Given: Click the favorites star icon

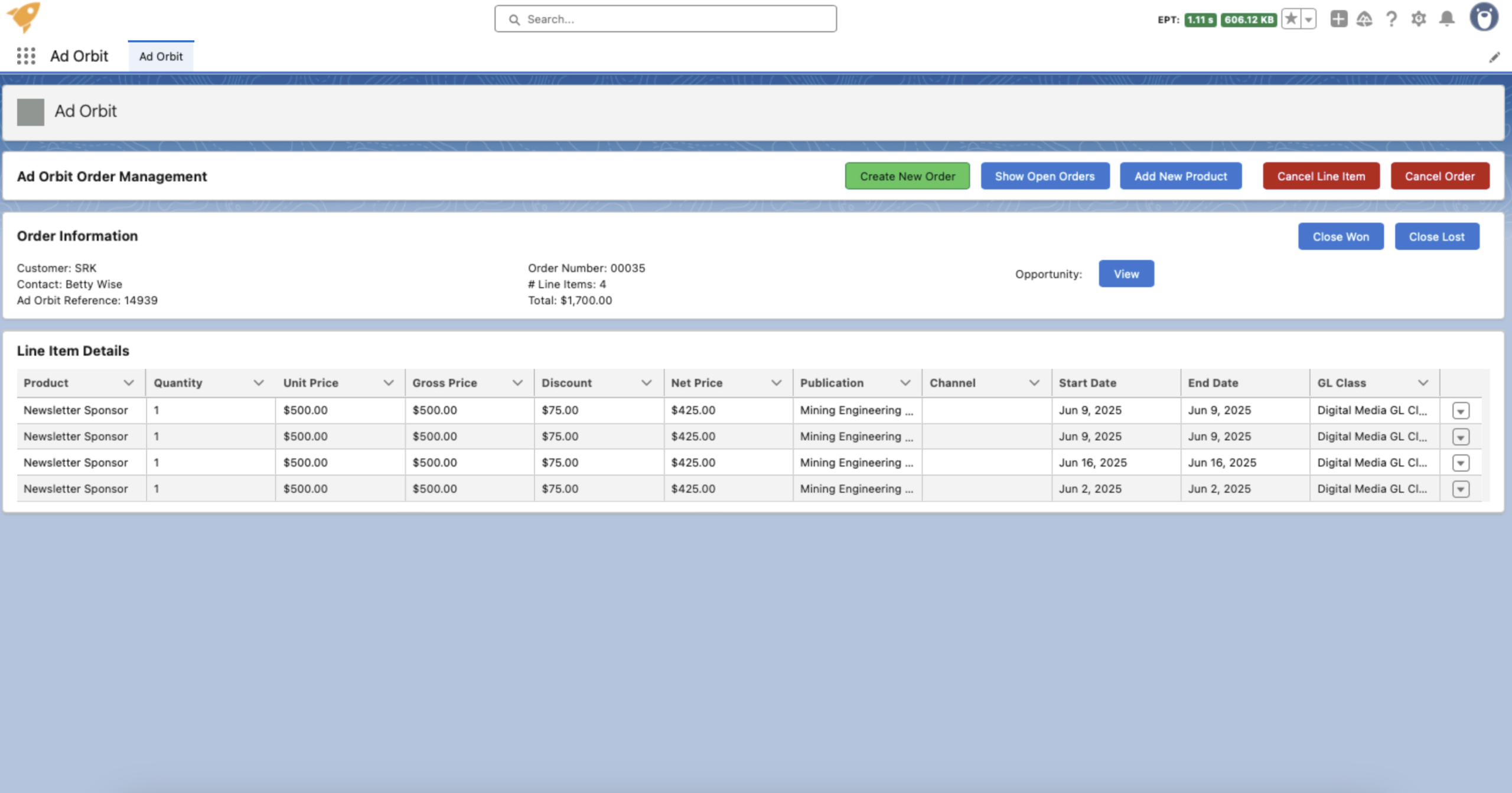Looking at the screenshot, I should click(x=1291, y=19).
